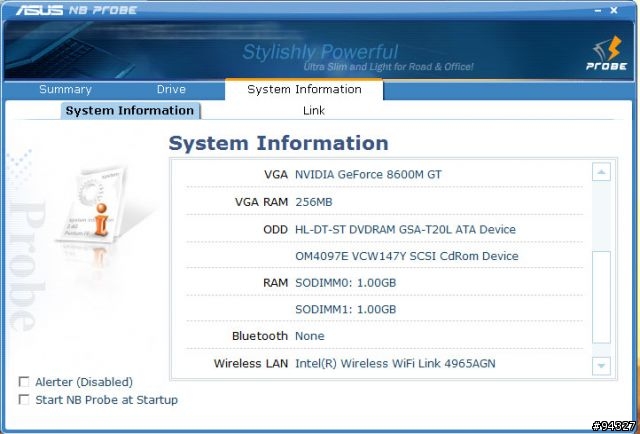Switch to the Drive tab
The image size is (640, 434).
pos(171,89)
